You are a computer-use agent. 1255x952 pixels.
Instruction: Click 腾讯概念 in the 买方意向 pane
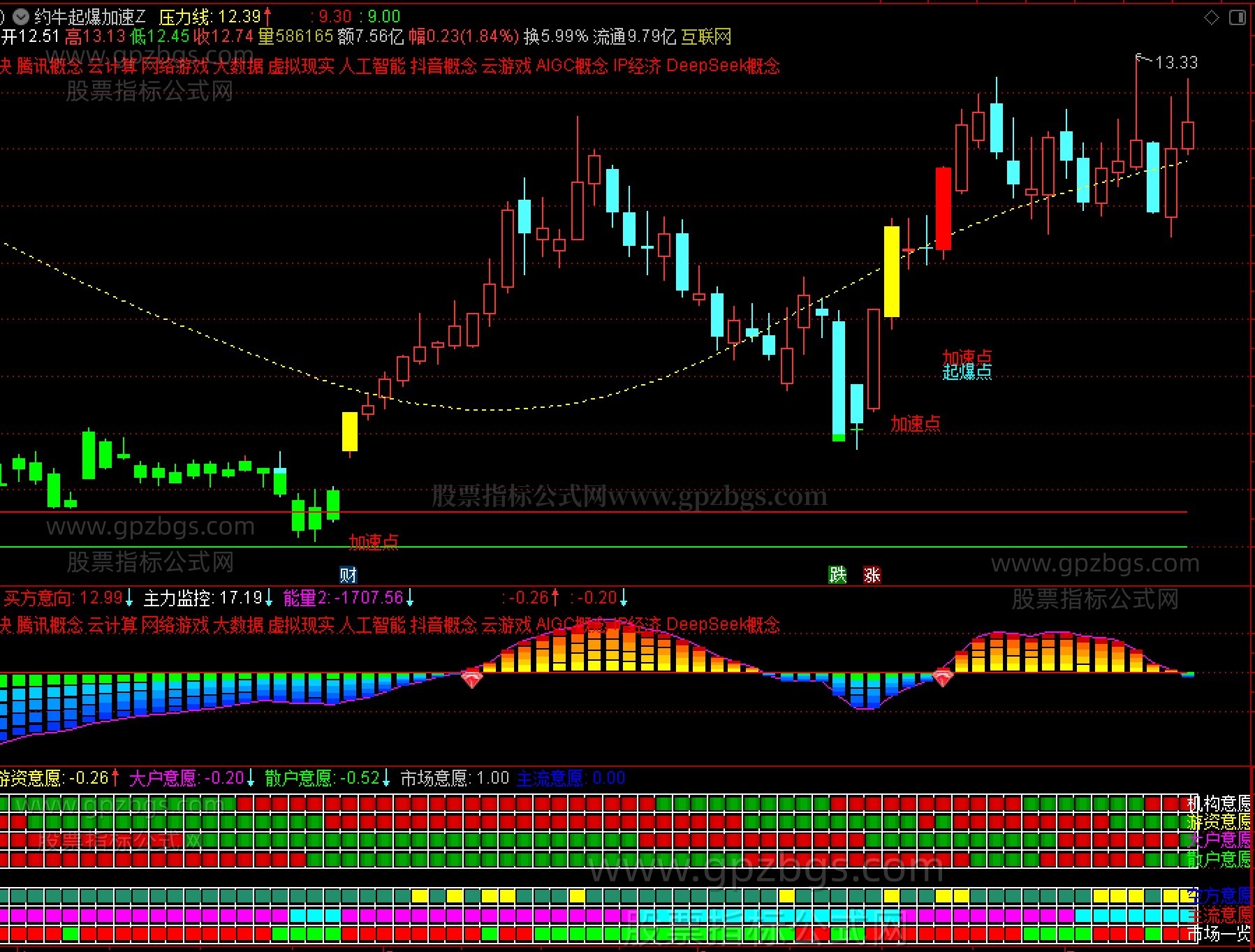pyautogui.click(x=50, y=625)
